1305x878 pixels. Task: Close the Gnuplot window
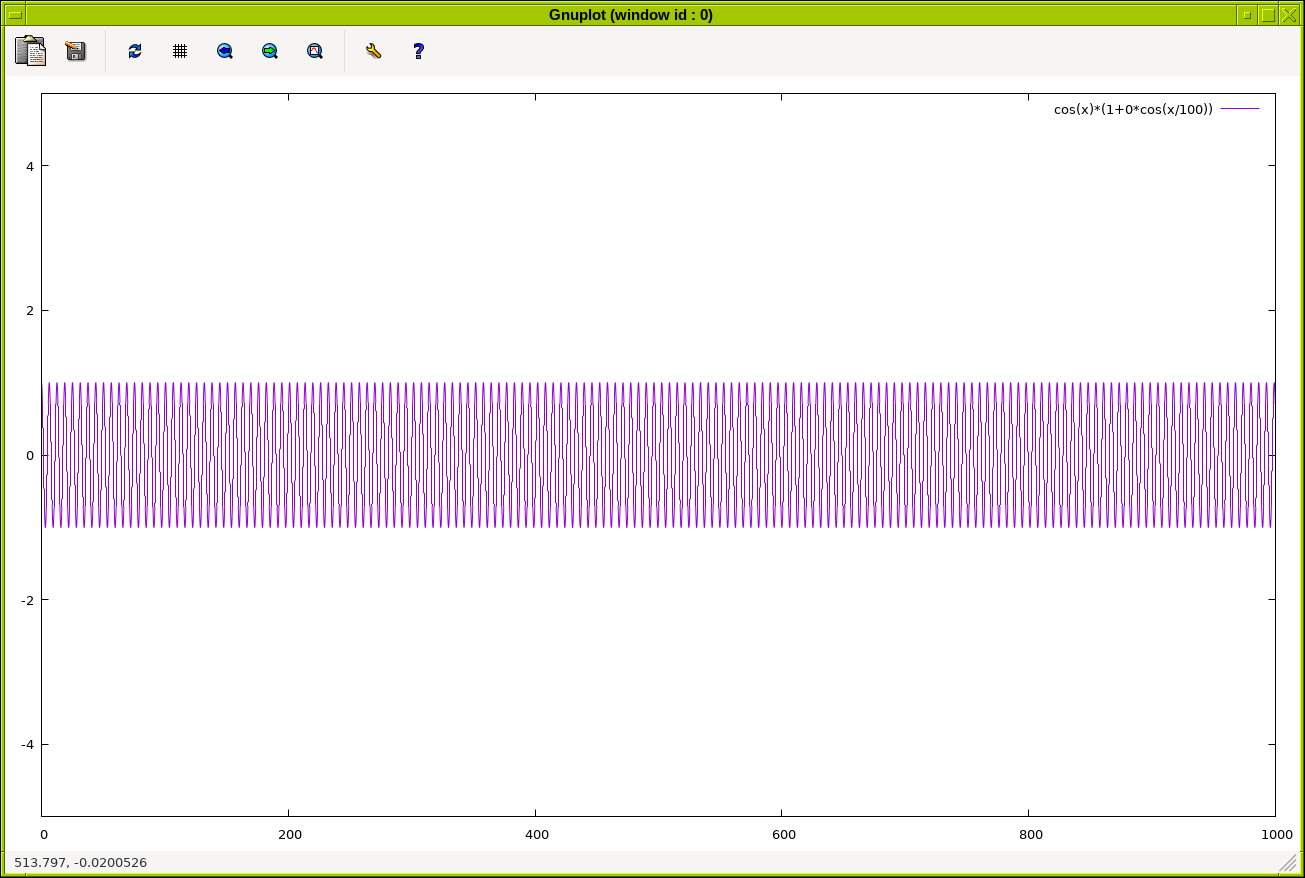(x=1289, y=15)
